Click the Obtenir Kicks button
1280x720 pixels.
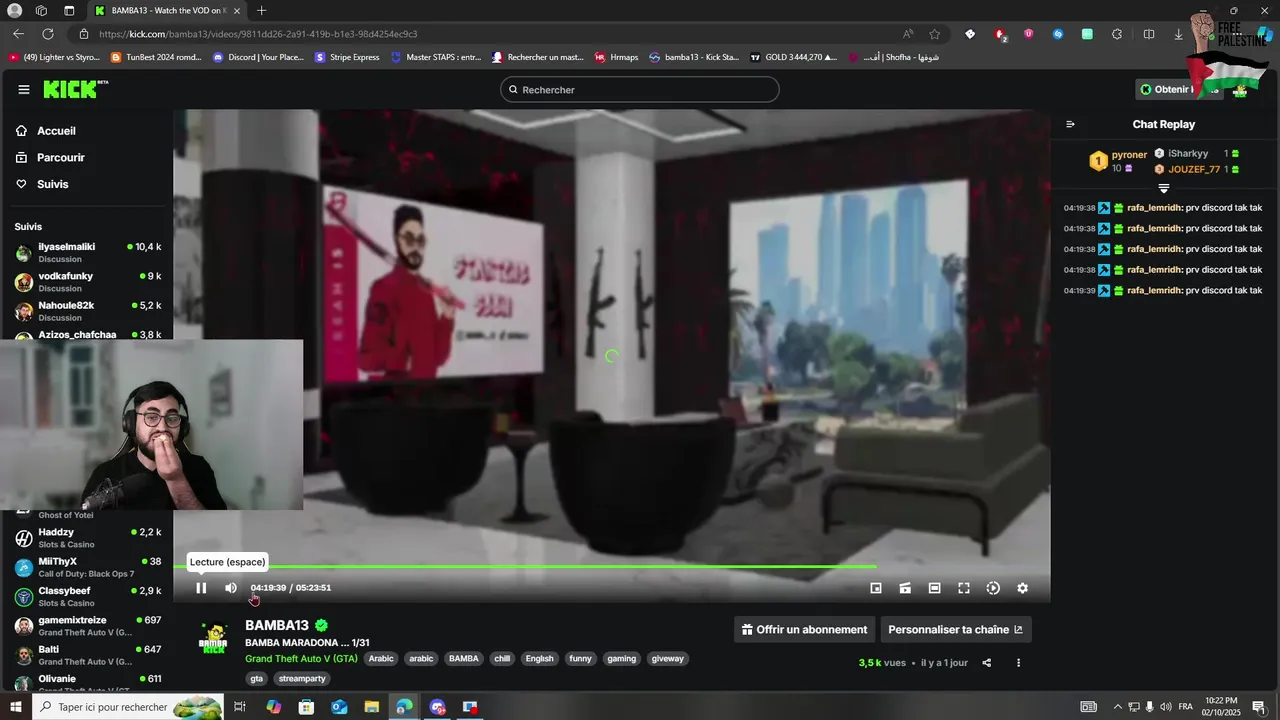[1178, 89]
